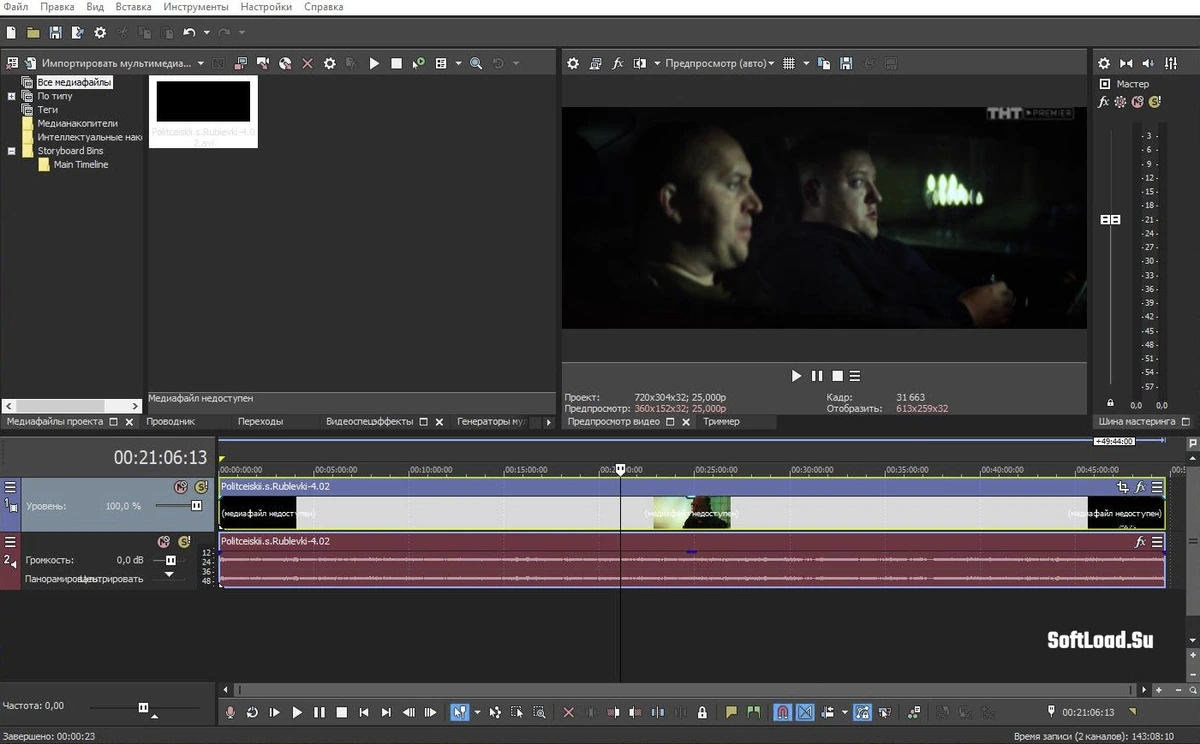This screenshot has height=744, width=1200.
Task: Toggle auto ripple button in timeline toolbar
Action: pos(829,712)
